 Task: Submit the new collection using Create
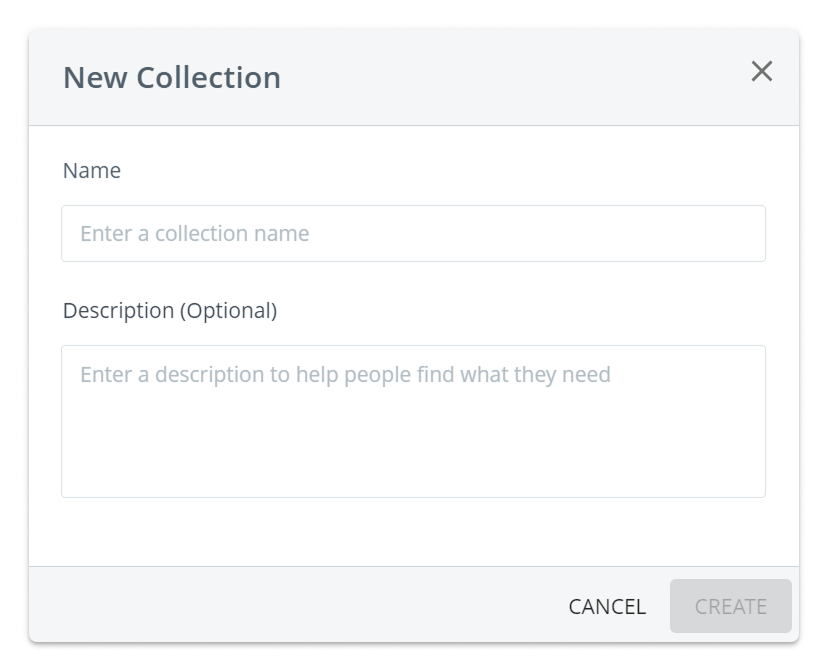731,606
